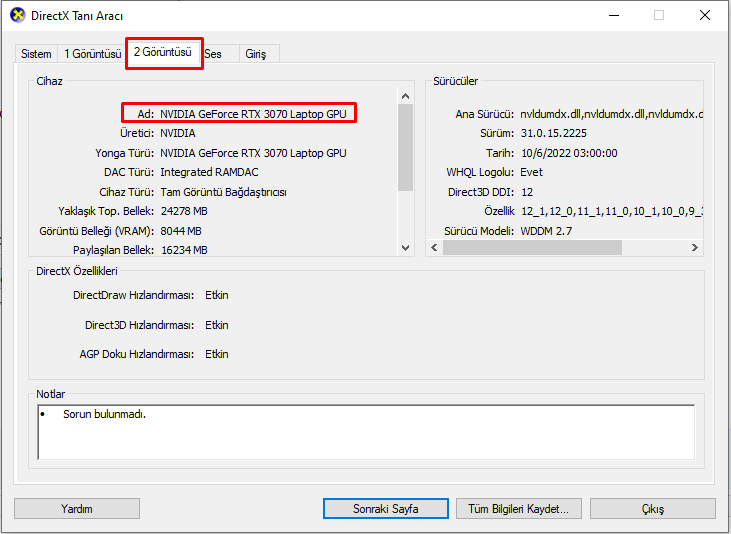Click the Paylaşılan Bellek label
The image size is (731, 534).
click(113, 250)
